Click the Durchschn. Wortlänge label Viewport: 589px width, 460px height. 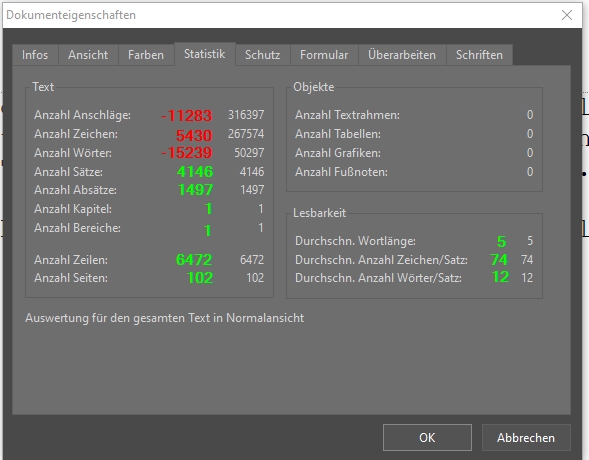pyautogui.click(x=355, y=241)
